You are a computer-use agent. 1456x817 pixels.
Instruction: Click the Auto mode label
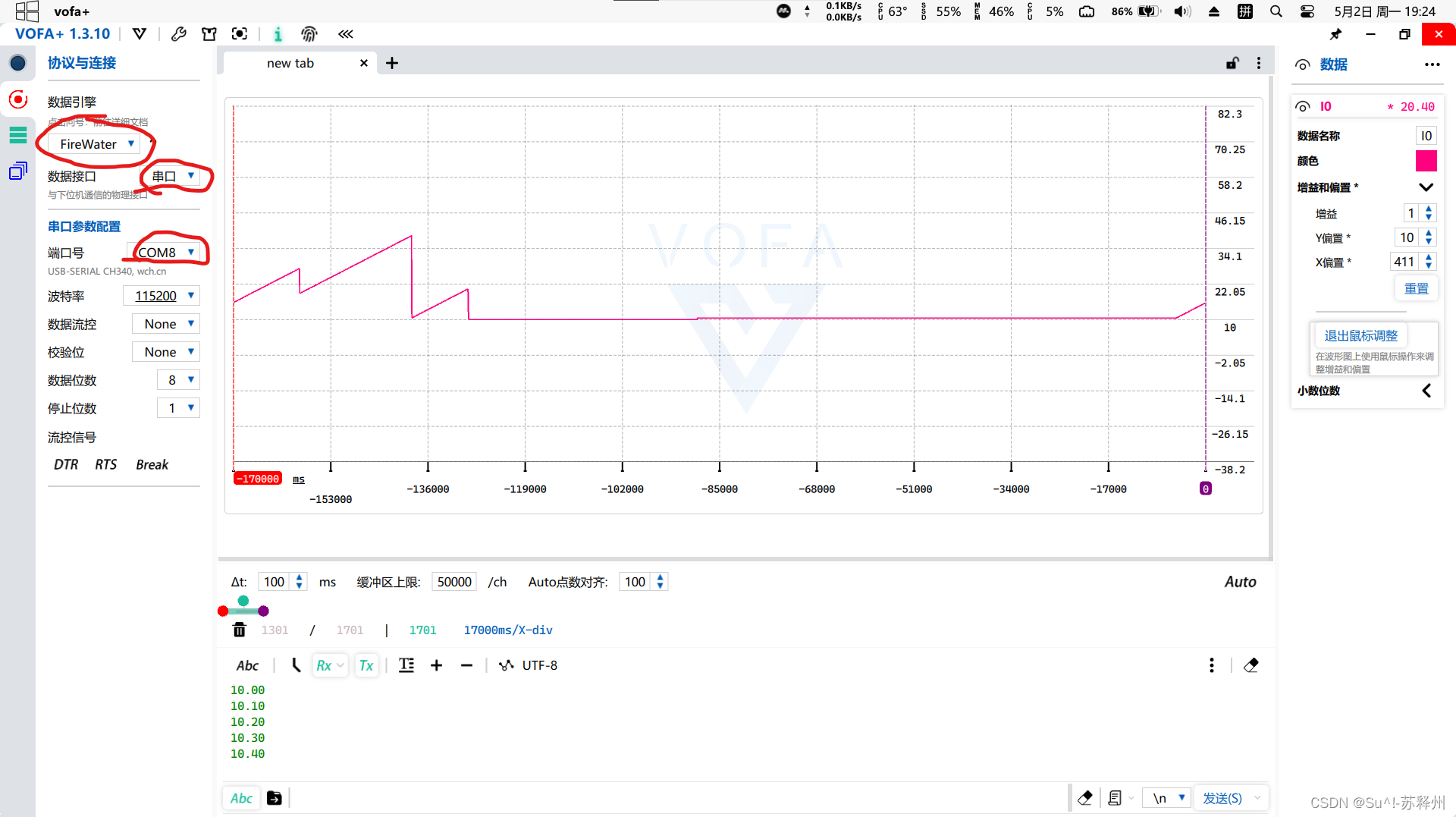coord(1240,582)
